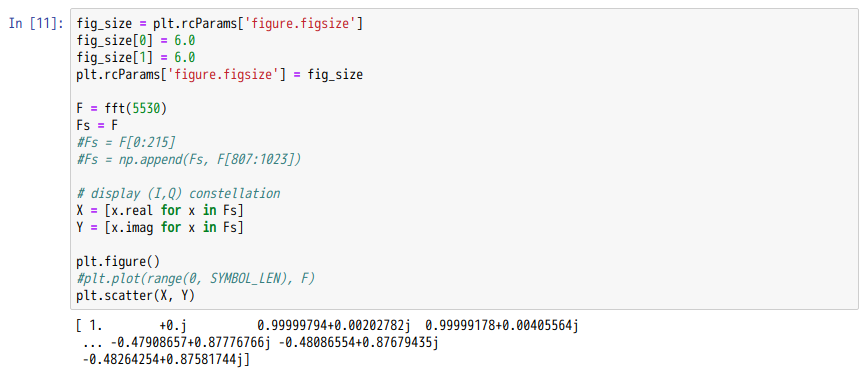This screenshot has height=374, width=865.
Task: Click on fig_size[0] = 6.0 line
Action: pos(136,41)
